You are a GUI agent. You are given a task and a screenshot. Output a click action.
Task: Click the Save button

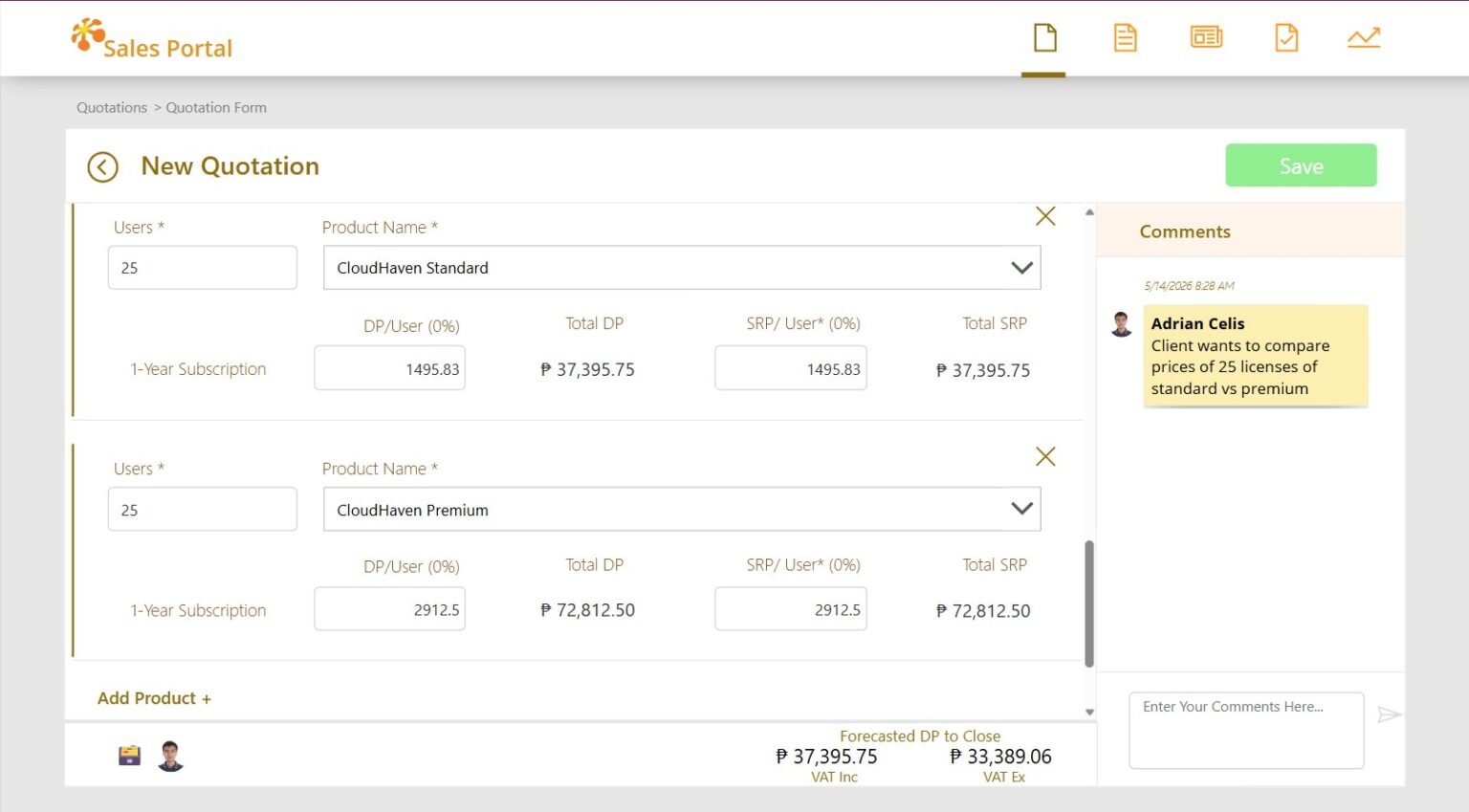click(x=1301, y=165)
